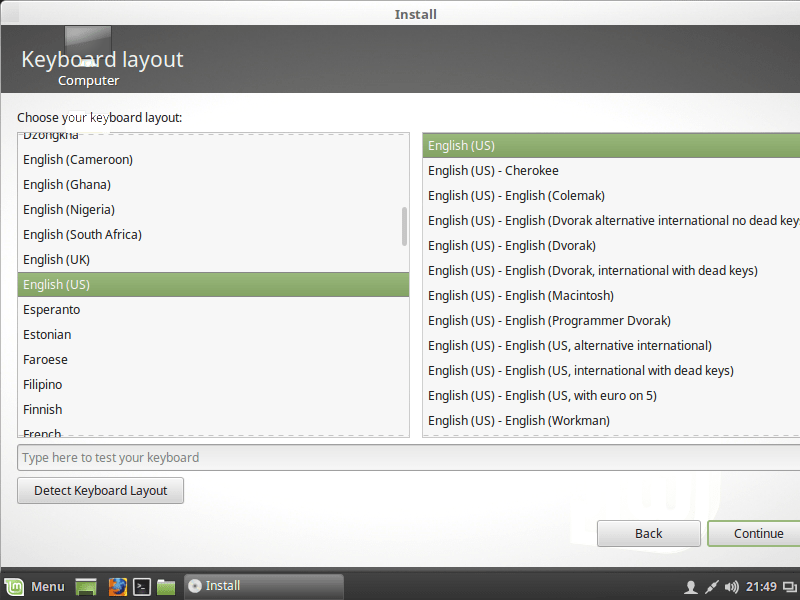Open the Linux Mint Menu button
This screenshot has height=600, width=800.
click(x=35, y=586)
